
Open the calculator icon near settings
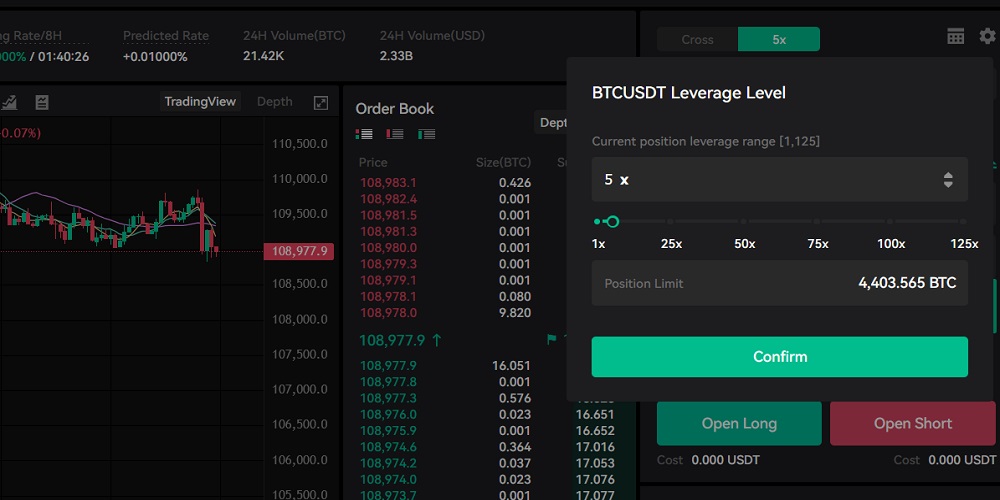(x=956, y=36)
